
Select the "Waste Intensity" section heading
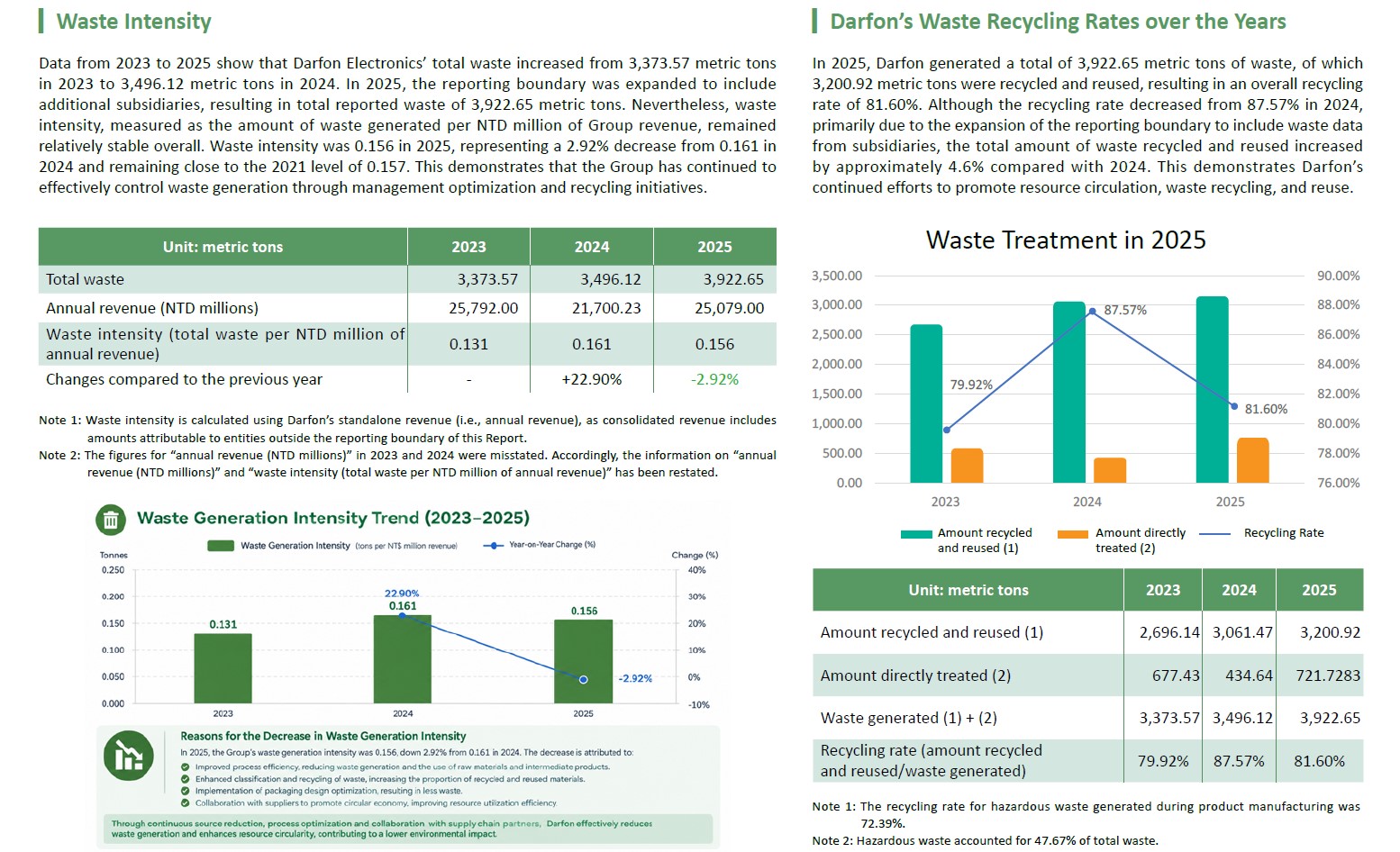point(134,22)
